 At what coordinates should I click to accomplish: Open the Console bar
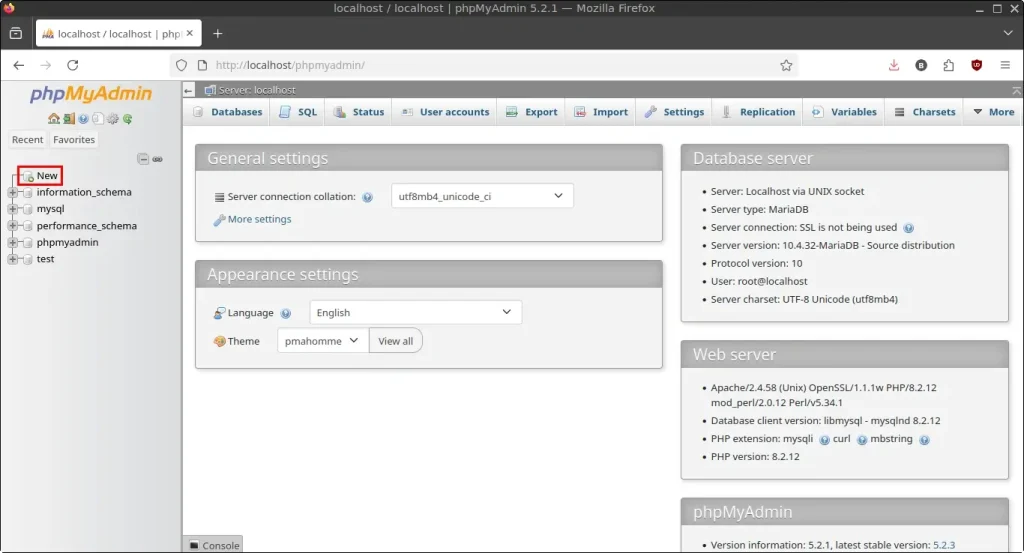(214, 545)
